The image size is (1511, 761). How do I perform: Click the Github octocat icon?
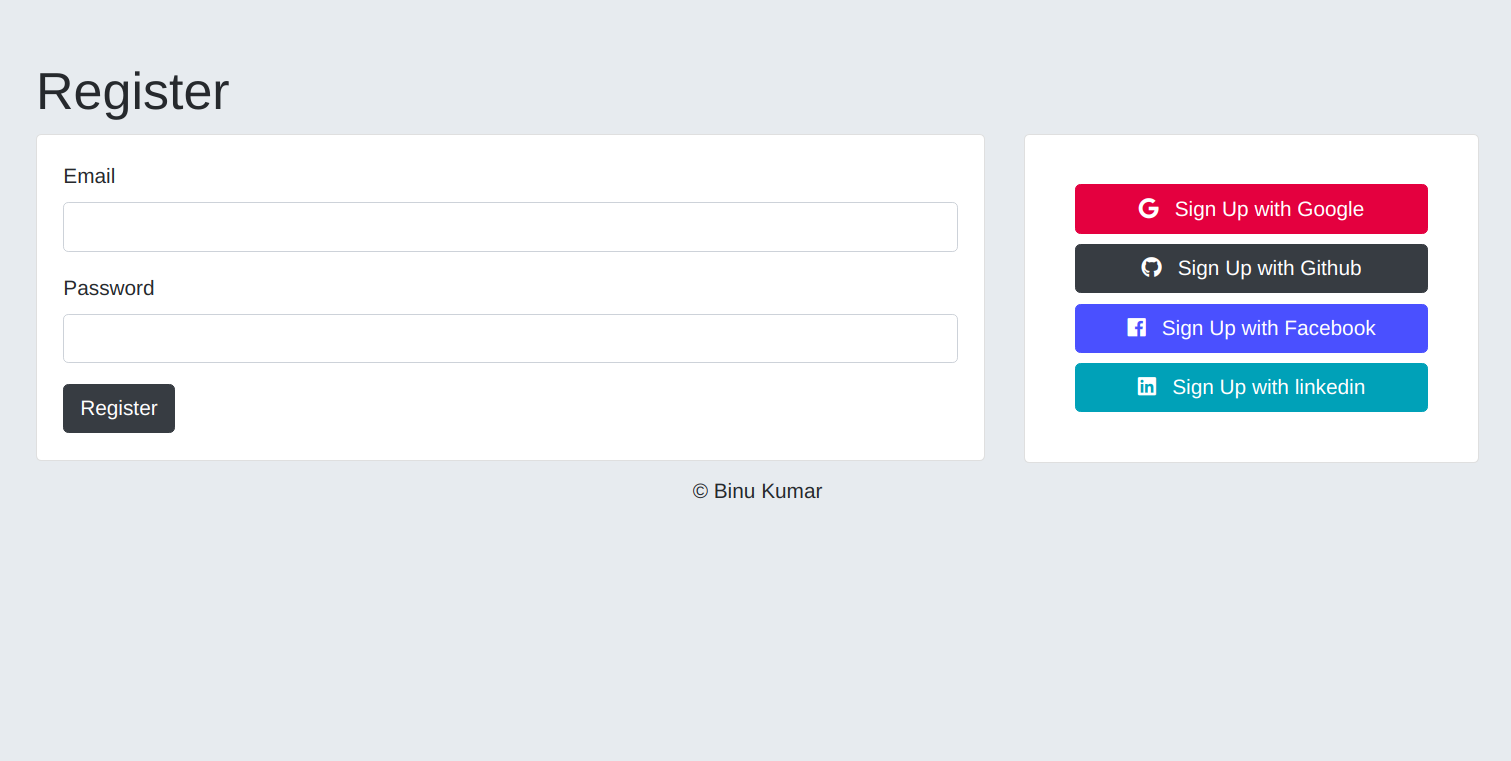1152,268
